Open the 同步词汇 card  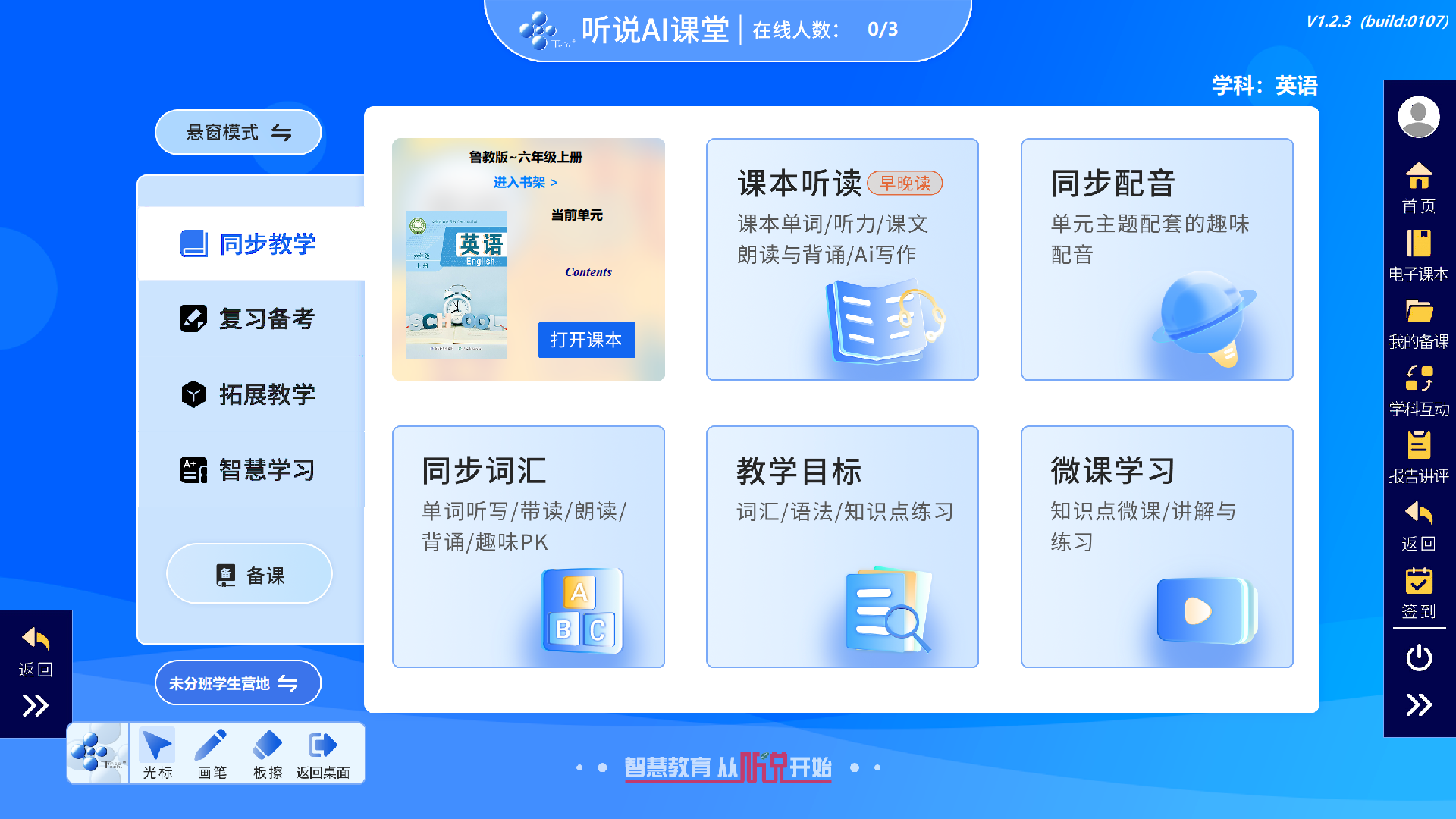(x=528, y=546)
